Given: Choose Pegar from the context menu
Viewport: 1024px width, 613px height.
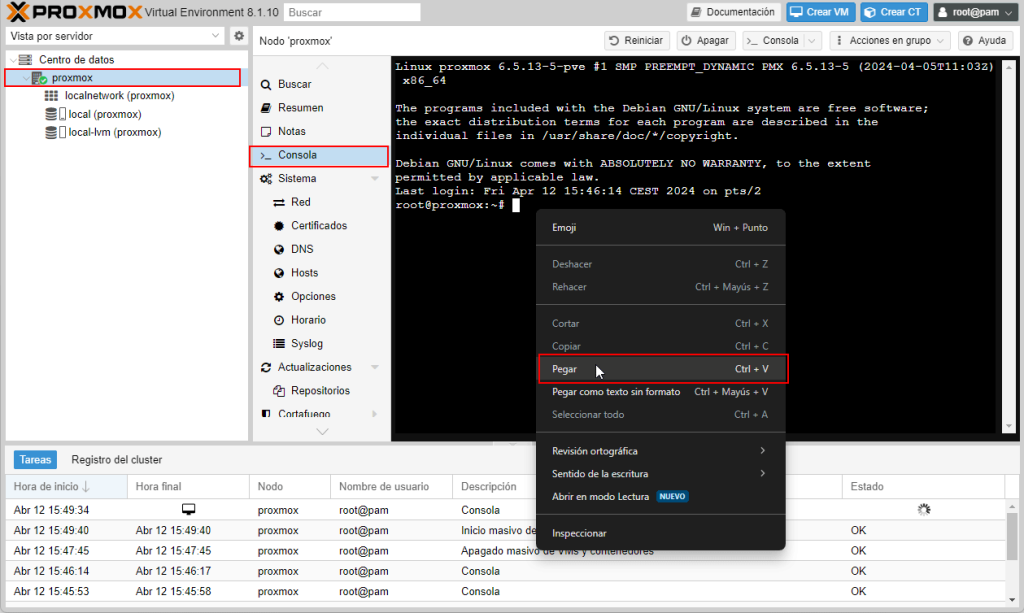Looking at the screenshot, I should (660, 369).
